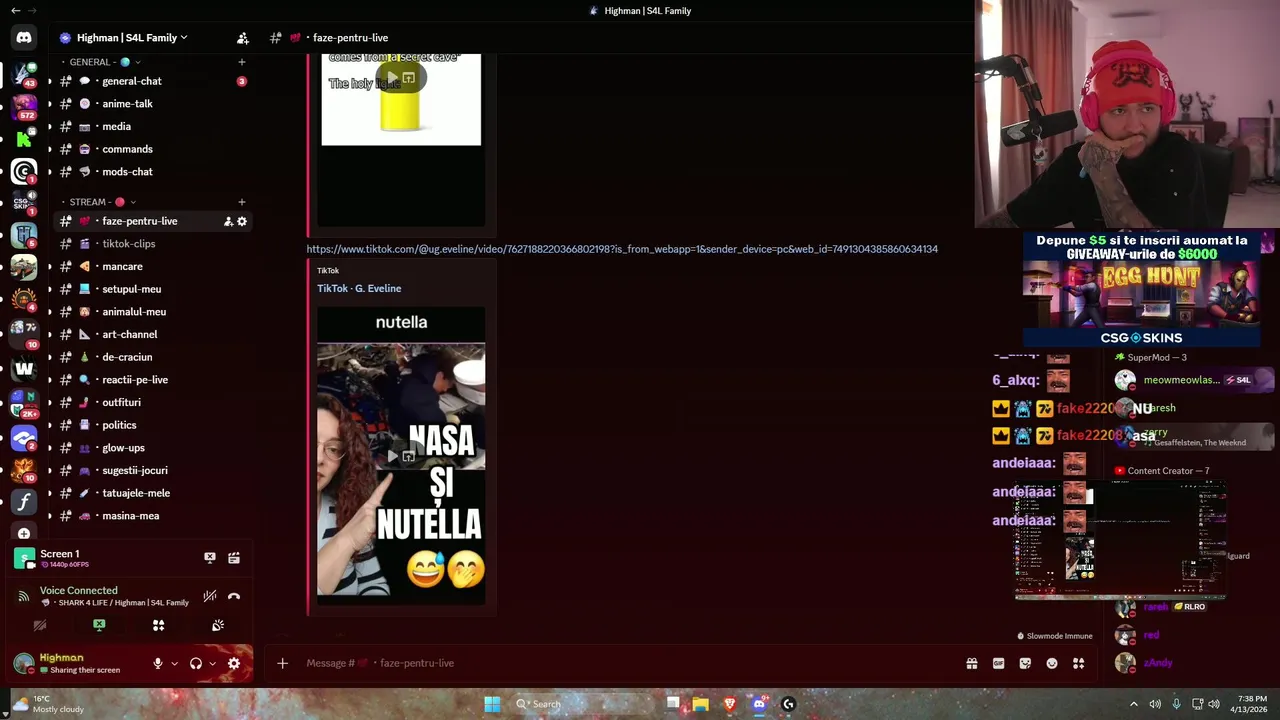Open the activities icon in voice panel
Viewport: 1280px width, 720px height.
158,625
